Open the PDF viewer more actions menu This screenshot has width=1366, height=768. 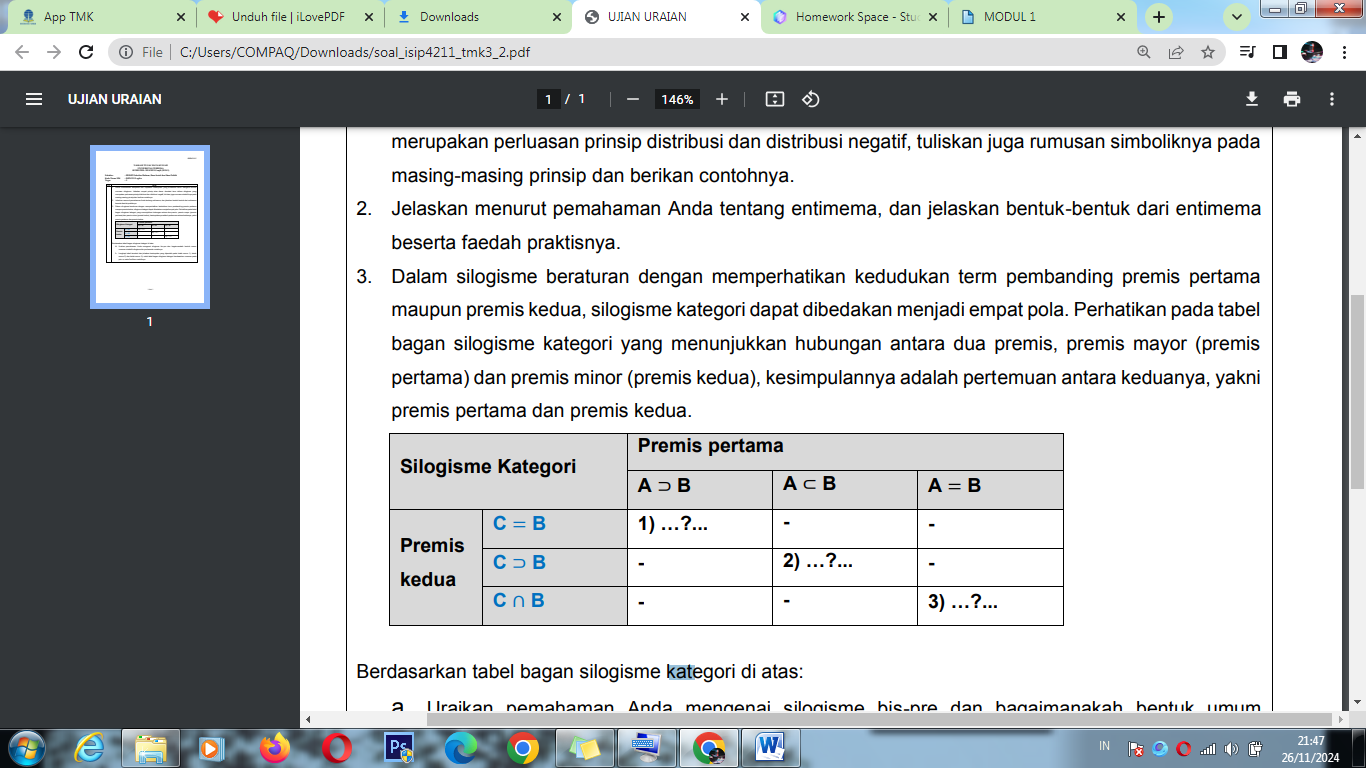point(1332,99)
